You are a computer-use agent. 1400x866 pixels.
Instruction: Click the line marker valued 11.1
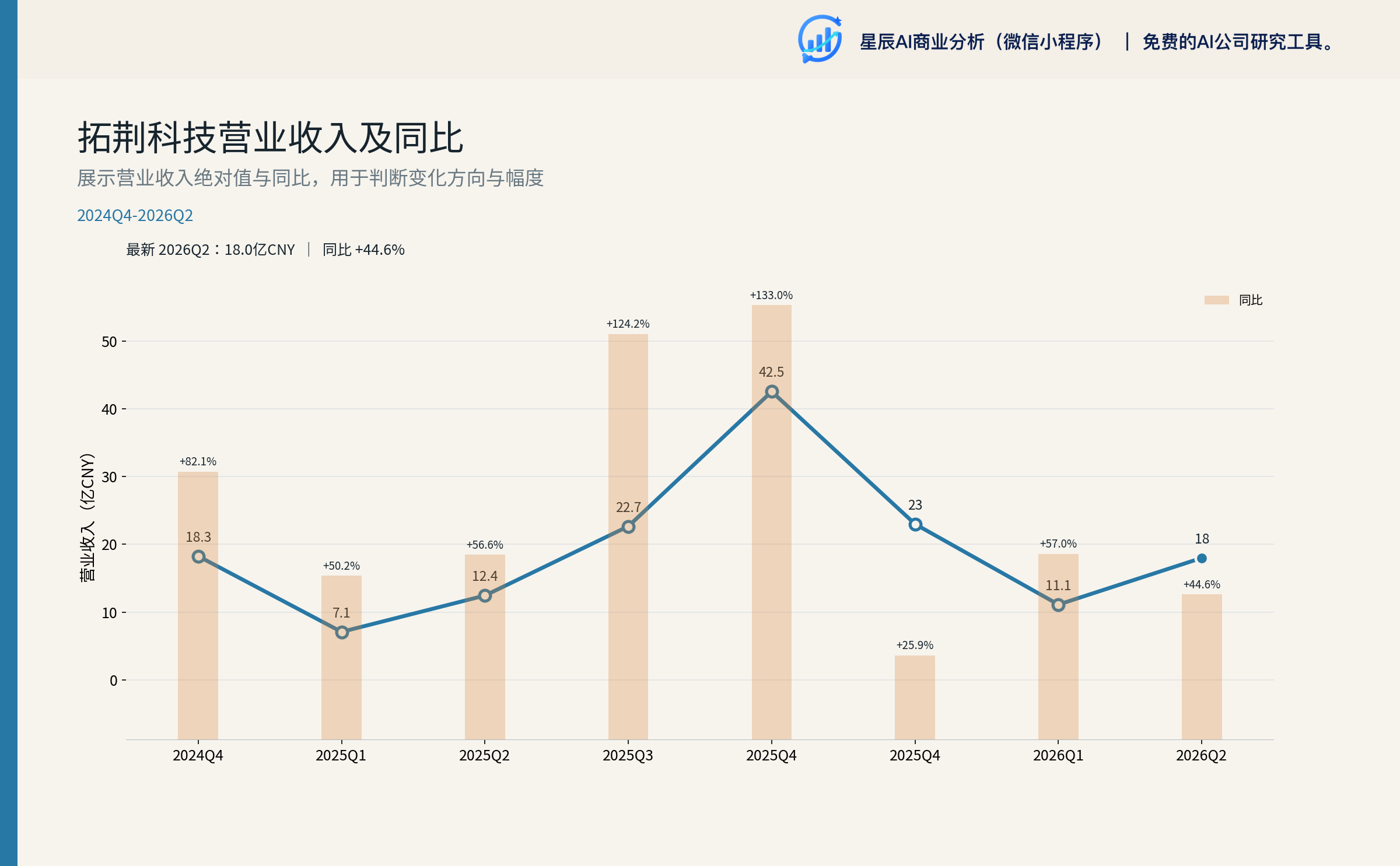pyautogui.click(x=1058, y=605)
